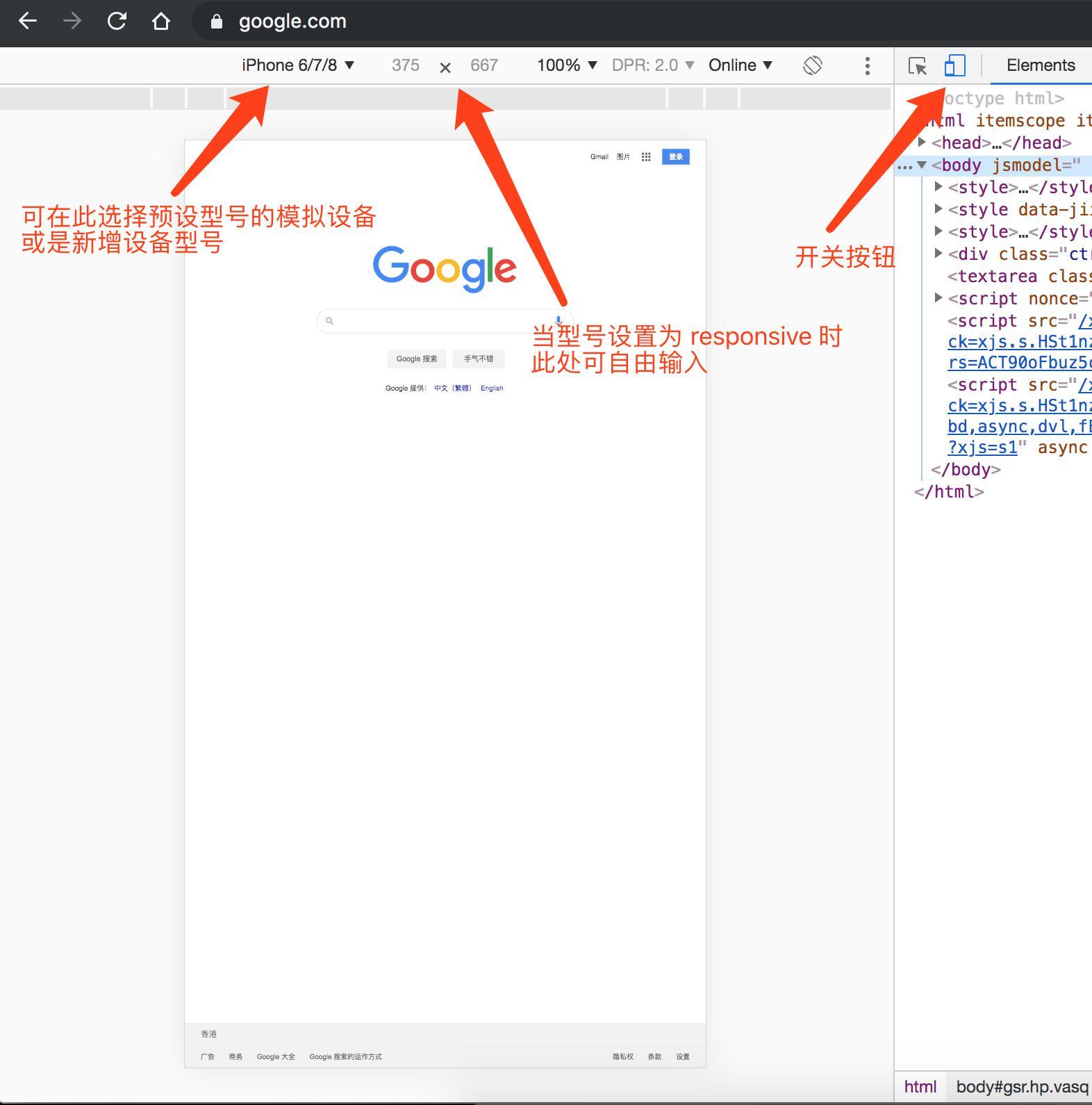Expand the head element node
Image resolution: width=1092 pixels, height=1105 pixels.
(922, 142)
